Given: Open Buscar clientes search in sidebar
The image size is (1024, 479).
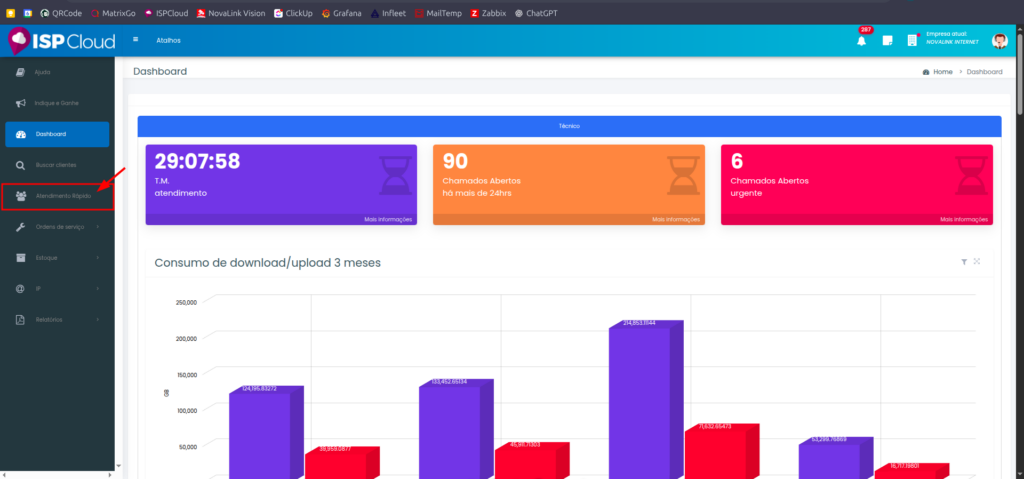Looking at the screenshot, I should pyautogui.click(x=56, y=164).
